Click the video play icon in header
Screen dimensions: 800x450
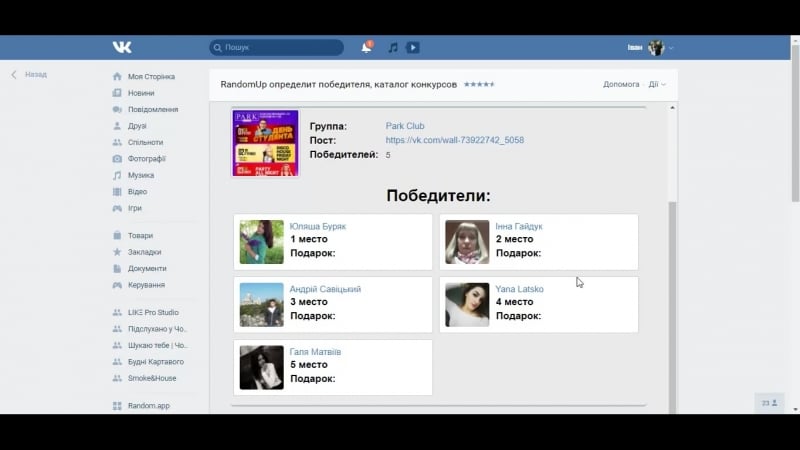(412, 47)
